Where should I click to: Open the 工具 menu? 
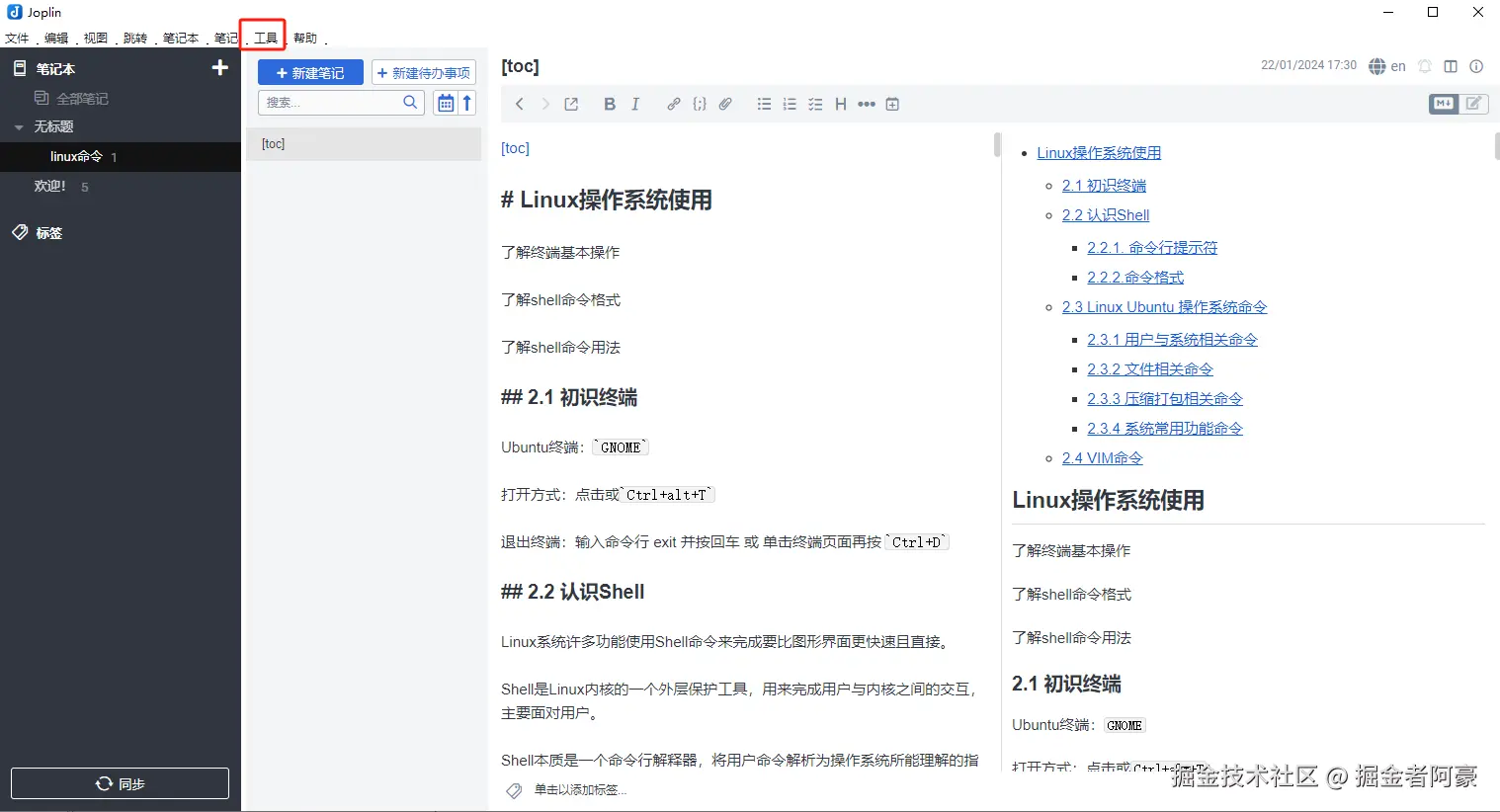265,38
